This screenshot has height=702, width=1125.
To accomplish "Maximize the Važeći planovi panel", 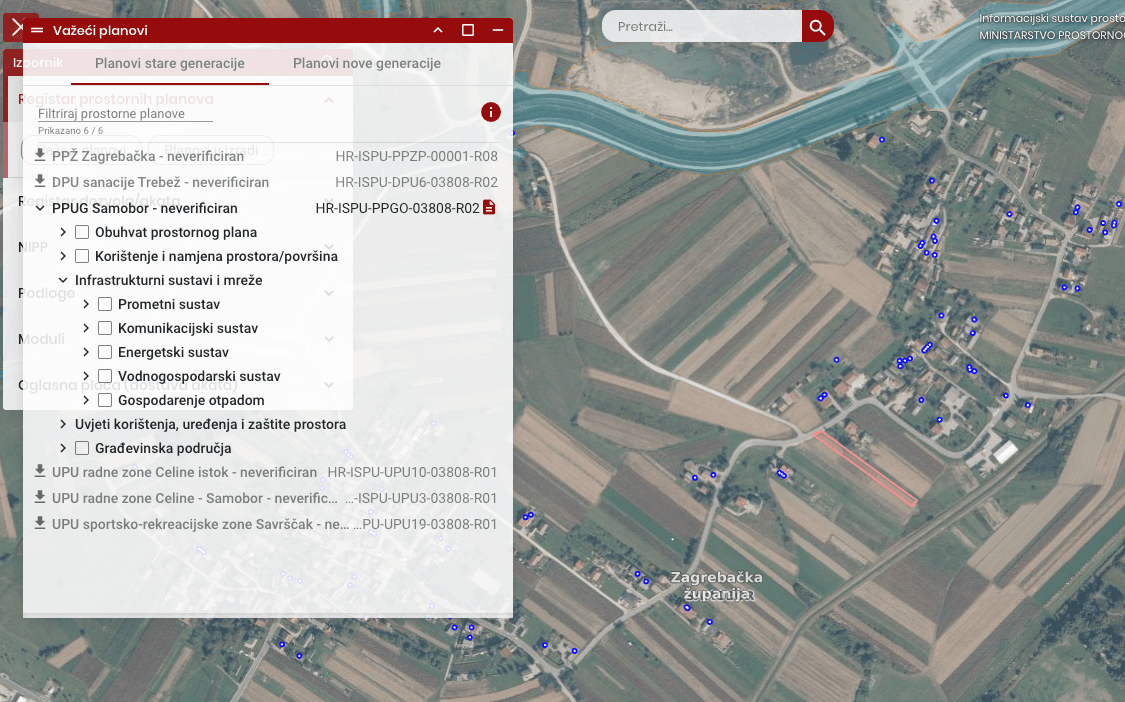I will [x=468, y=30].
